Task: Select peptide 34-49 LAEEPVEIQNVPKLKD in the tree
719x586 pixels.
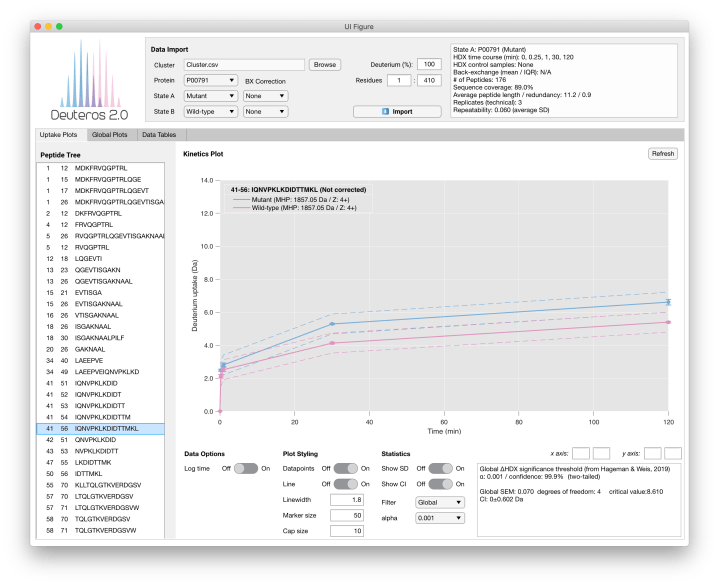Action: [93, 371]
